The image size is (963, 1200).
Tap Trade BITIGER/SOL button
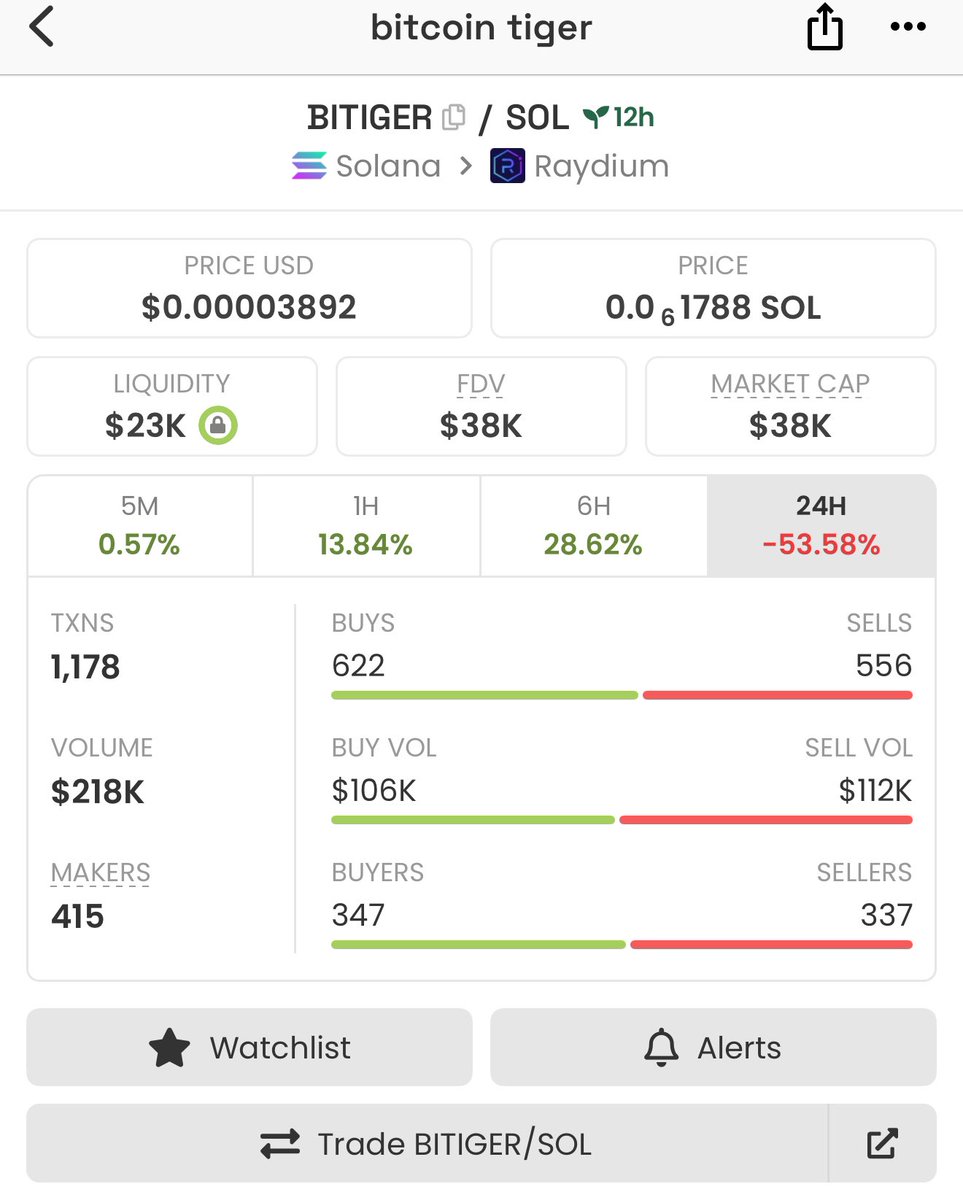(x=427, y=1143)
